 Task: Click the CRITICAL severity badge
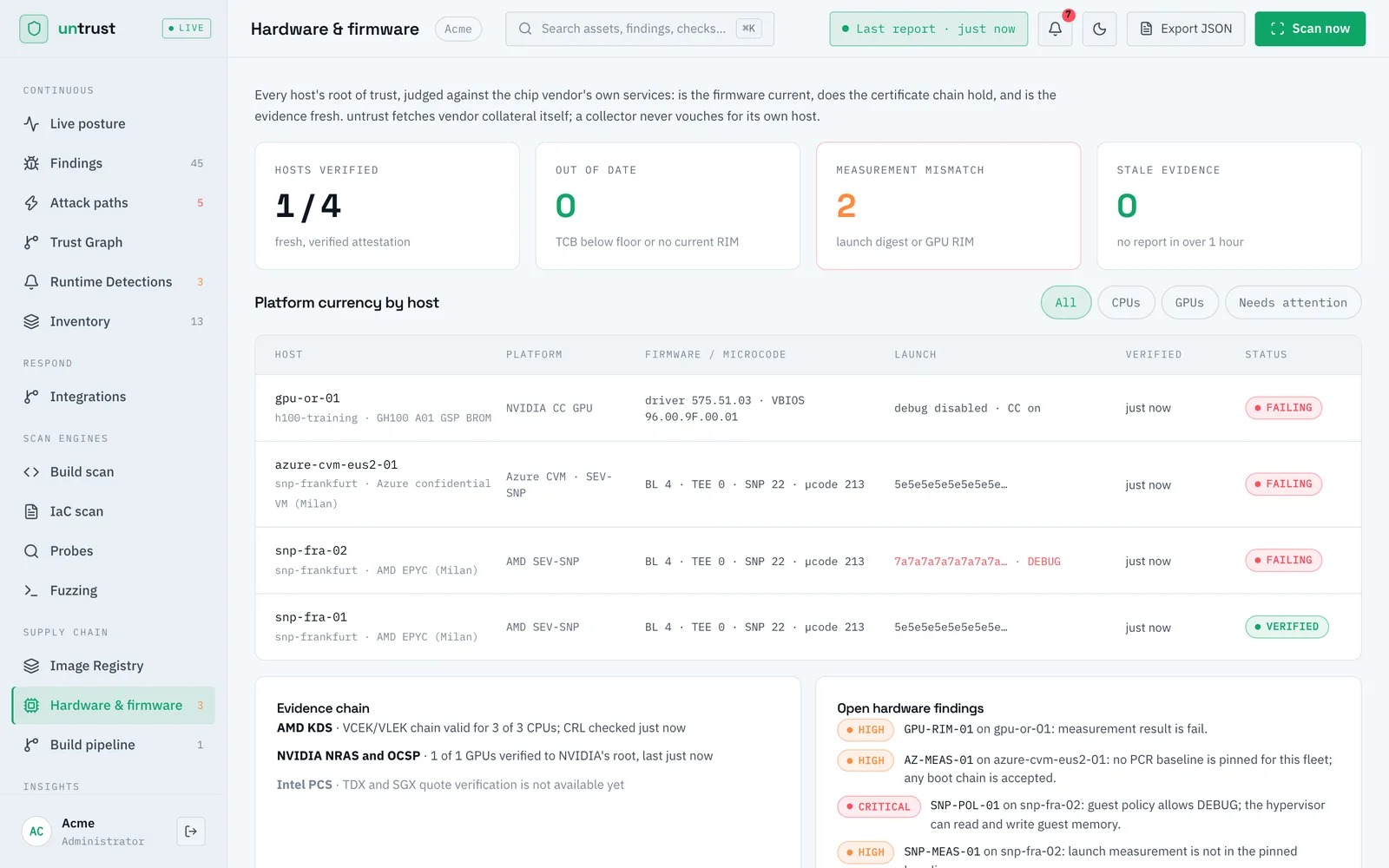pyautogui.click(x=879, y=806)
